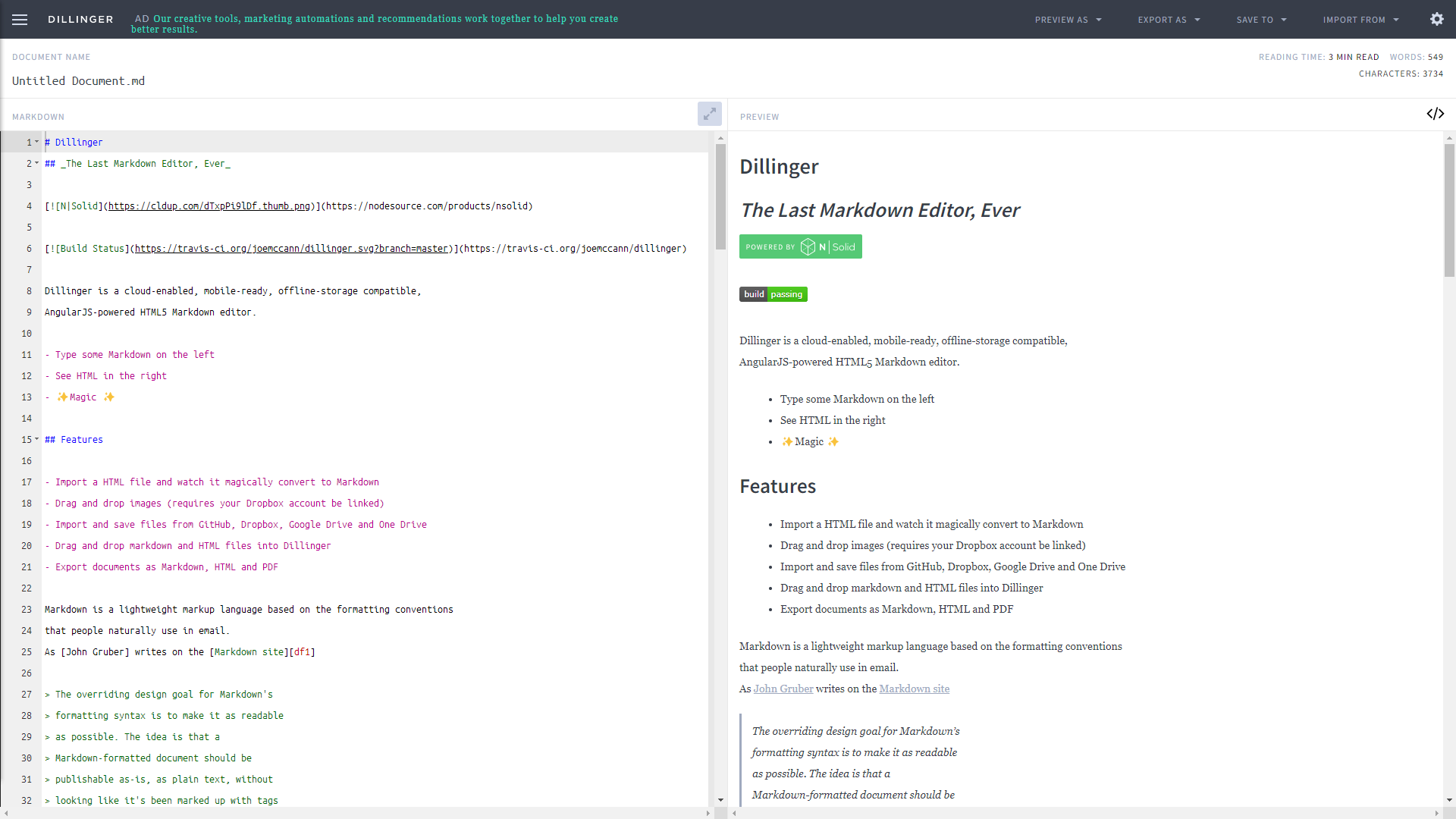
Task: Click the Dillinger hamburger menu icon
Action: pyautogui.click(x=19, y=19)
